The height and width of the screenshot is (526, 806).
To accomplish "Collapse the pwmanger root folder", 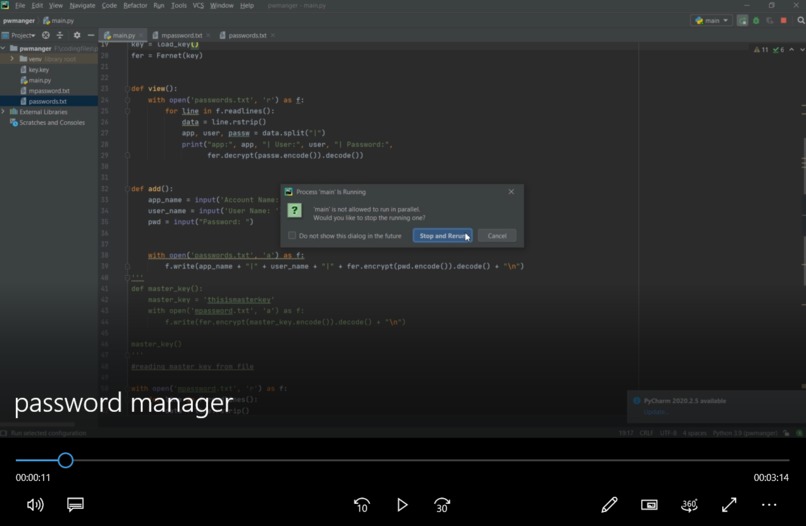I will coord(4,48).
